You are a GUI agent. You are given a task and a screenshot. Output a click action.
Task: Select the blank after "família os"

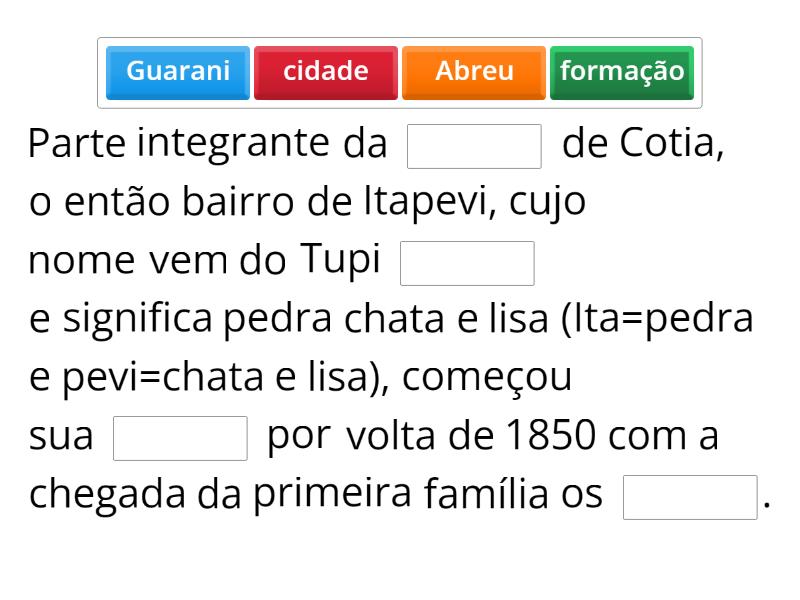coord(690,497)
